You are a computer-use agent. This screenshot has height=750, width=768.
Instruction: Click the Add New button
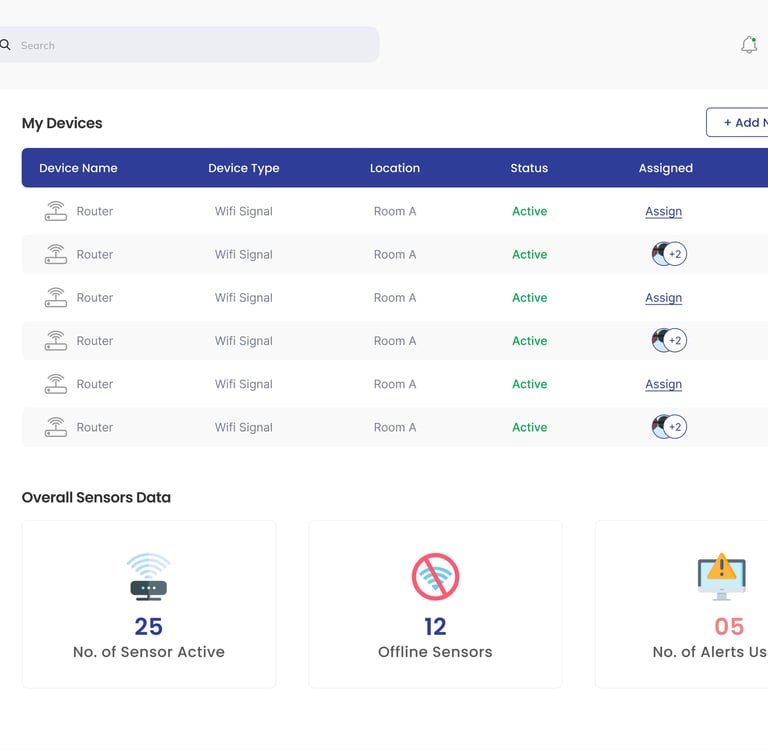click(740, 123)
